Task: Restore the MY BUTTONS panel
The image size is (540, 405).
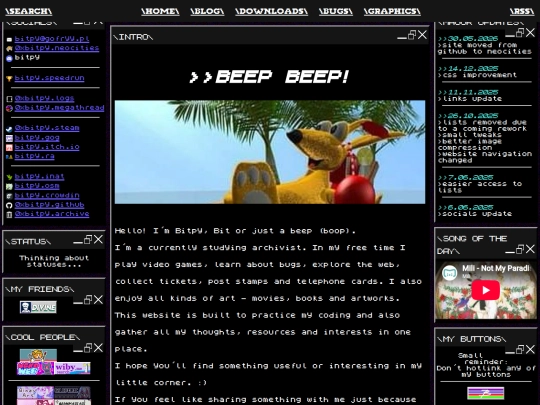Action: click(520, 349)
